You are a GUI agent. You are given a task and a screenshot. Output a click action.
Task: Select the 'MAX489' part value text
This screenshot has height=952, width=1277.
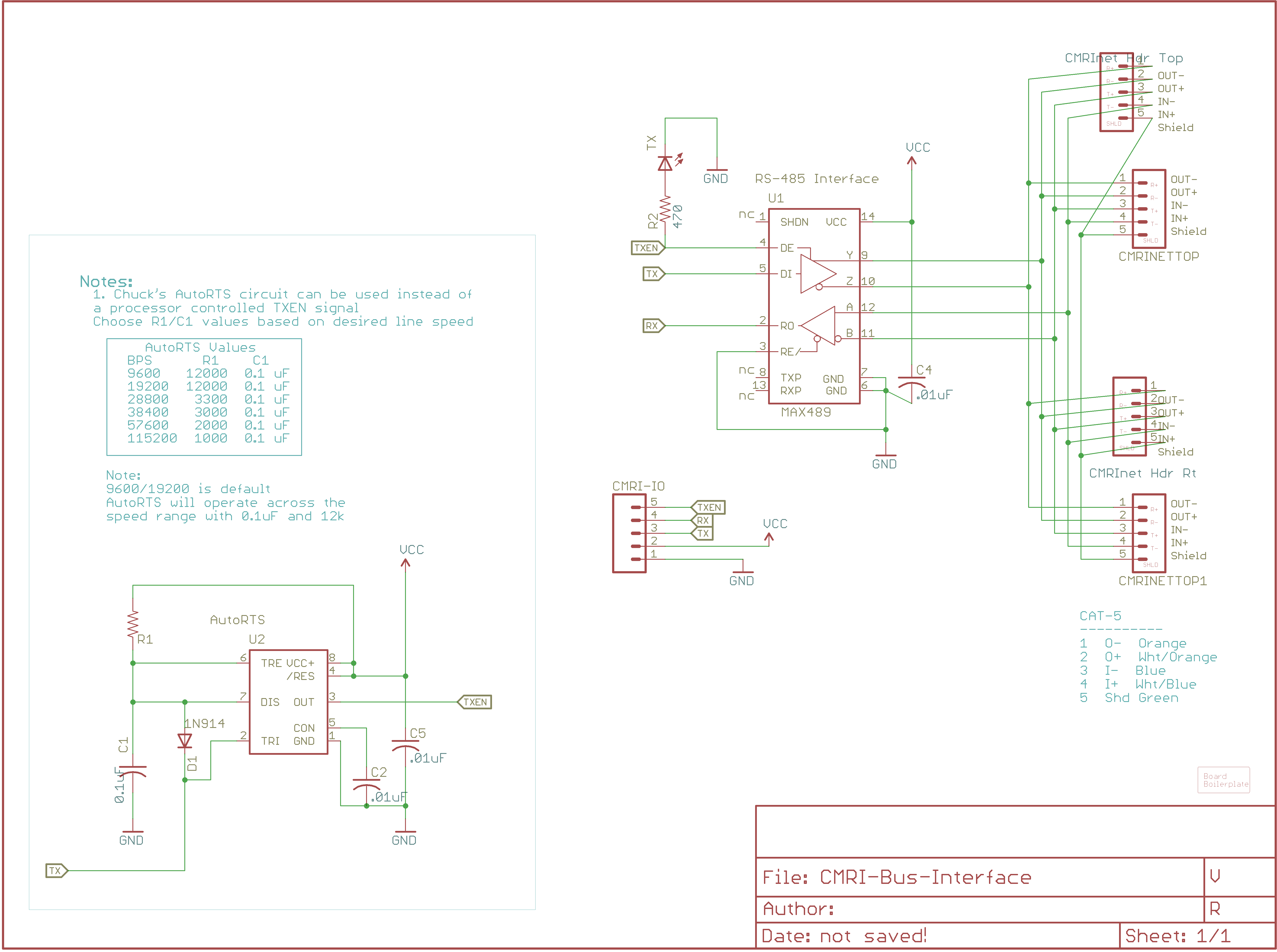point(806,413)
